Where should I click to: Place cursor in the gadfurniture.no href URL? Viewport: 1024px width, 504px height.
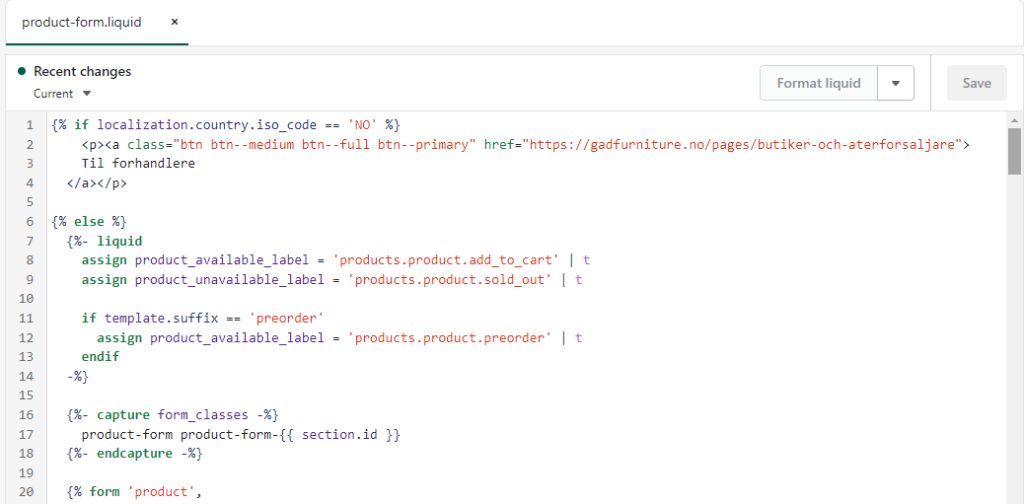[746, 144]
